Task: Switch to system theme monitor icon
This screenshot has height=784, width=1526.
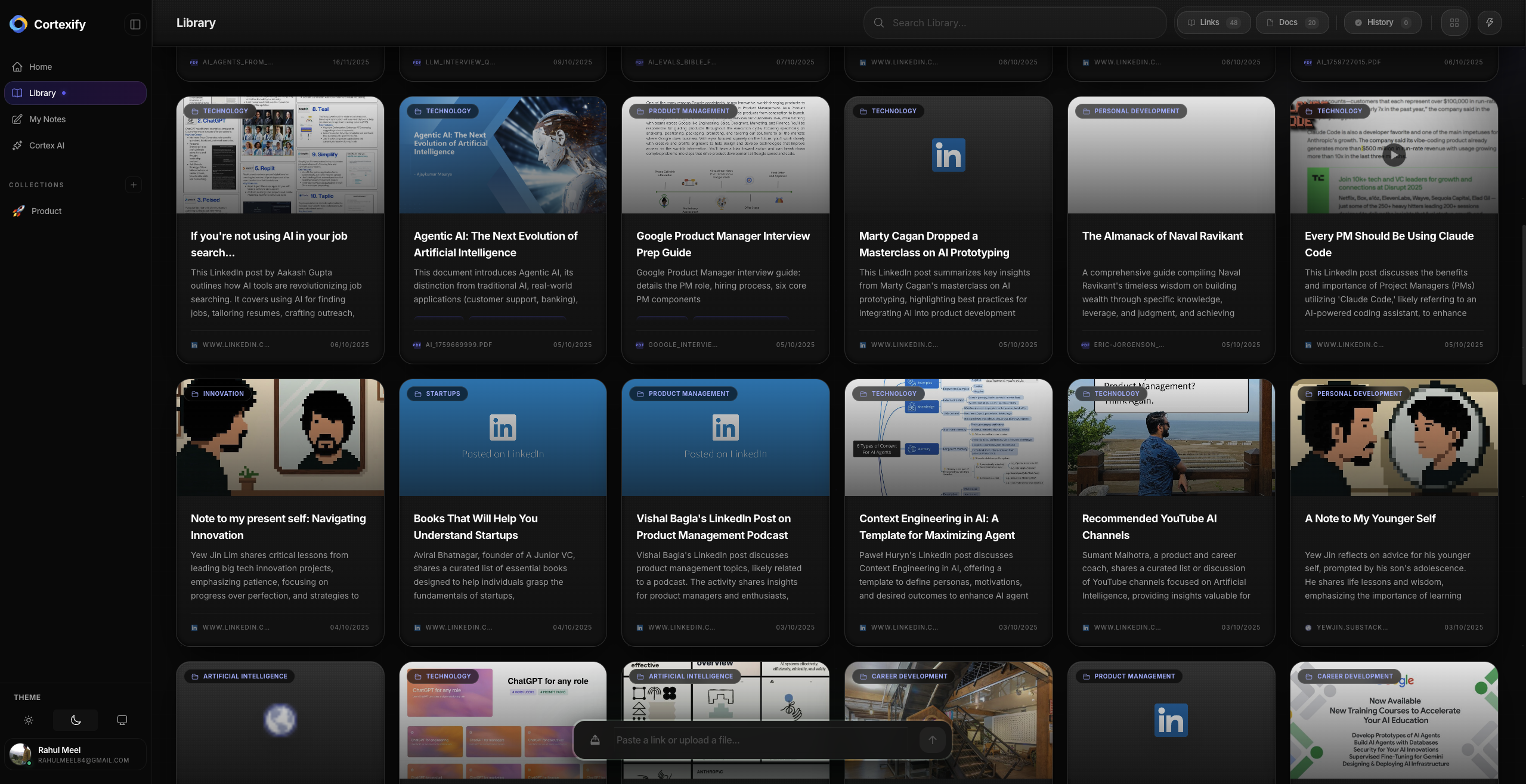Action: [122, 720]
